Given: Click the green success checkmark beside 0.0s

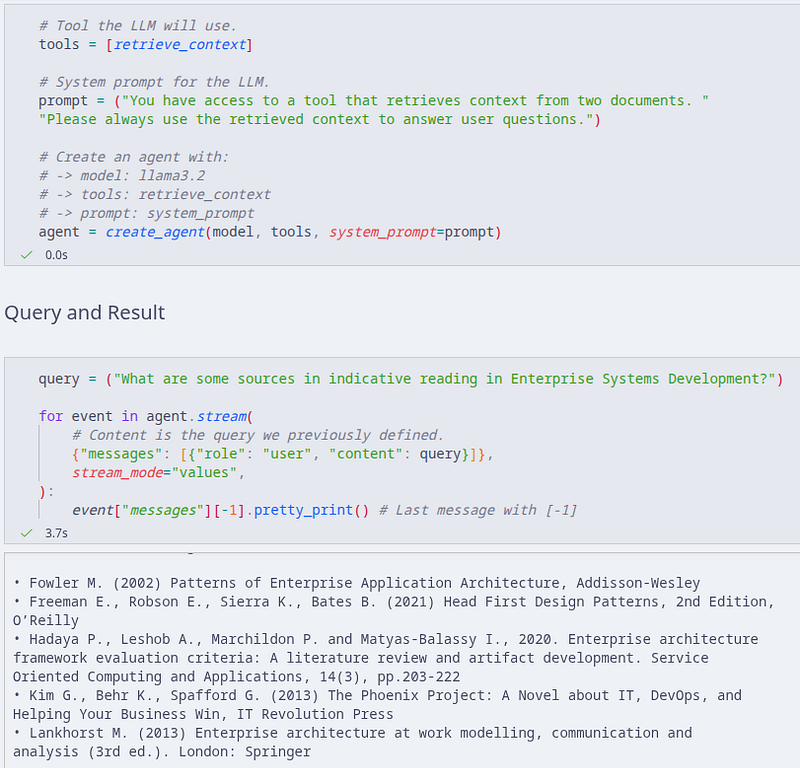Looking at the screenshot, I should [27, 255].
